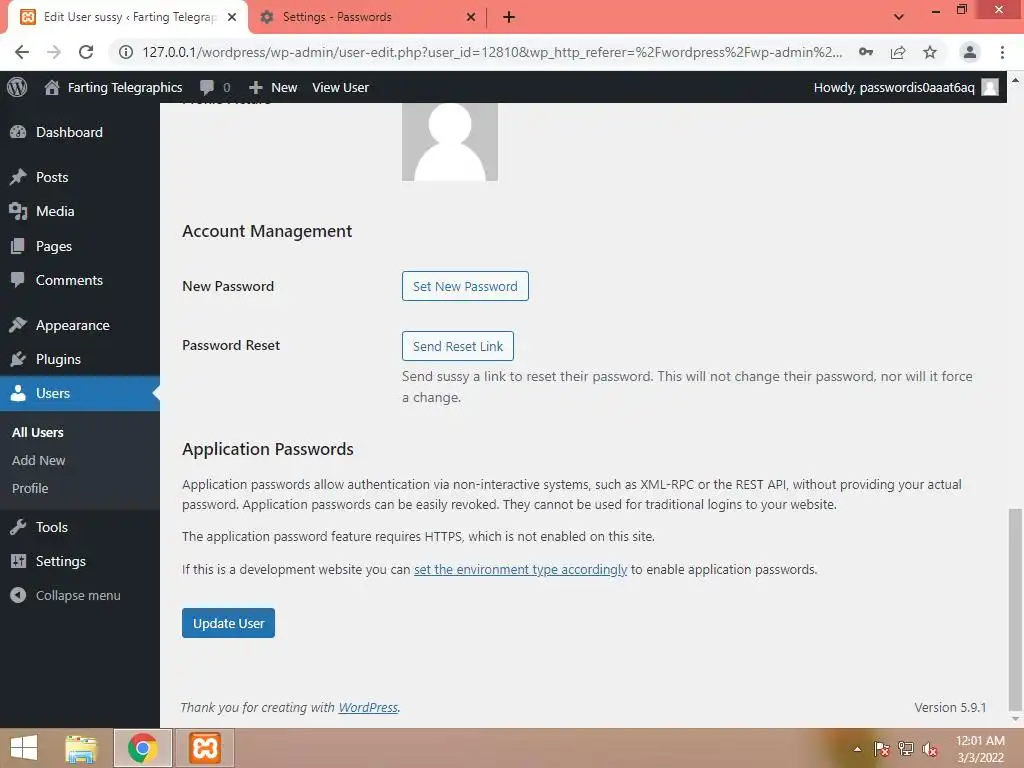This screenshot has width=1024, height=768.
Task: Click the browser back arrow
Action: (22, 52)
